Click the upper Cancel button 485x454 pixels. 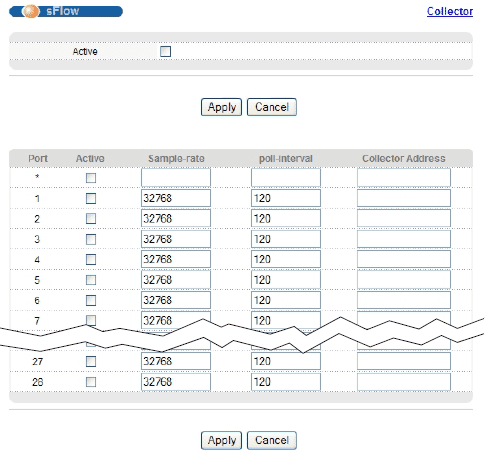pyautogui.click(x=272, y=107)
